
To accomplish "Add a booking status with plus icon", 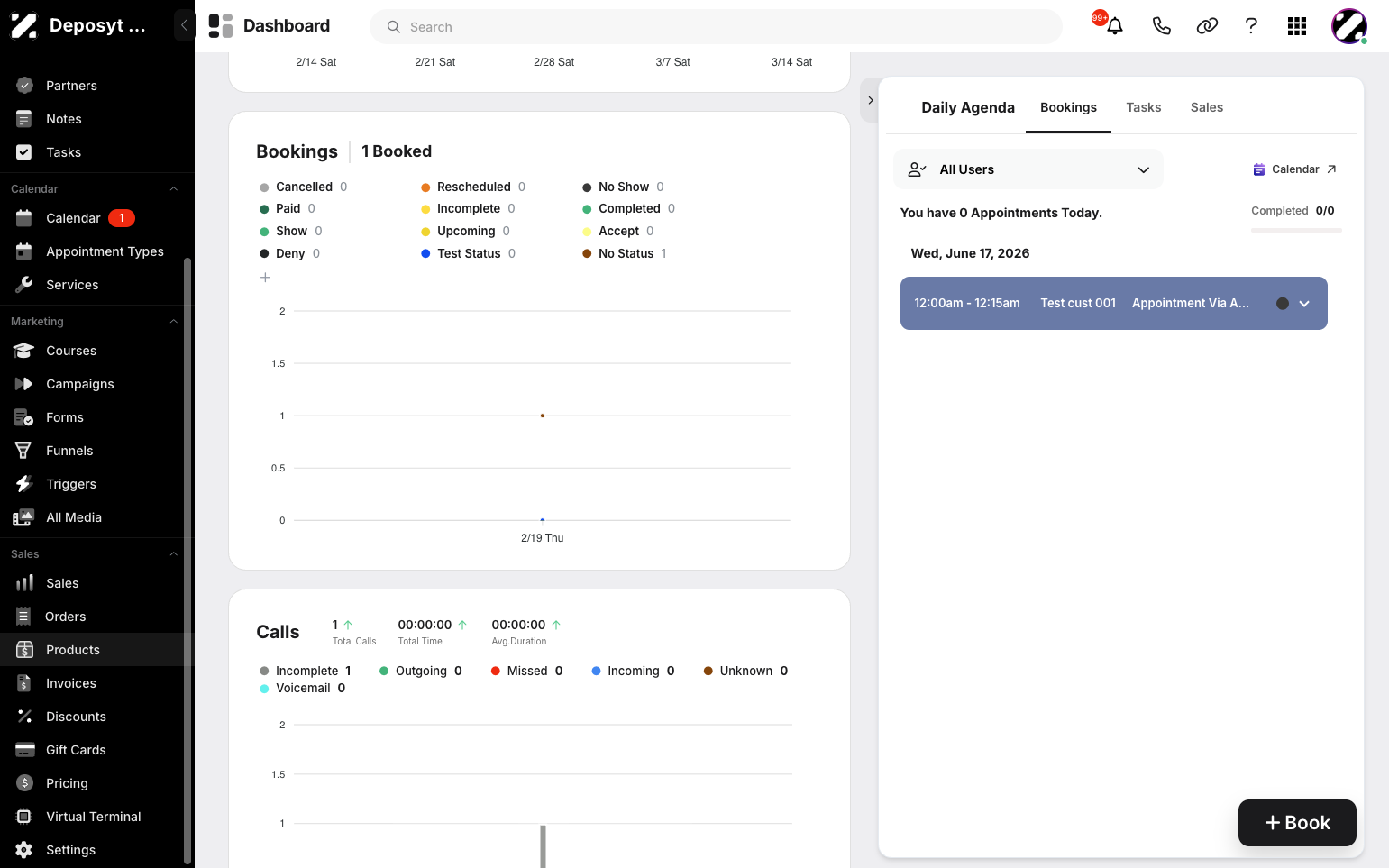I will coord(265,278).
